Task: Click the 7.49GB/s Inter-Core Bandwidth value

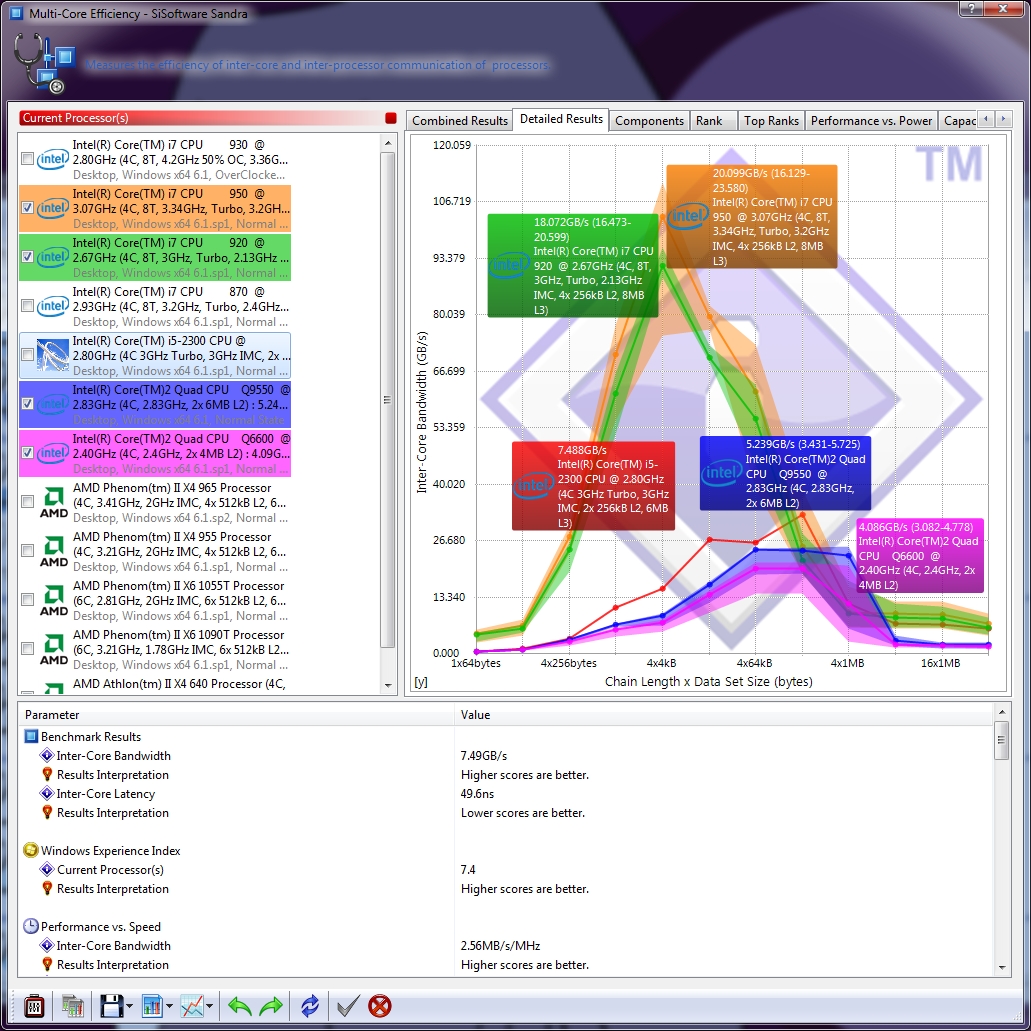Action: click(x=484, y=756)
